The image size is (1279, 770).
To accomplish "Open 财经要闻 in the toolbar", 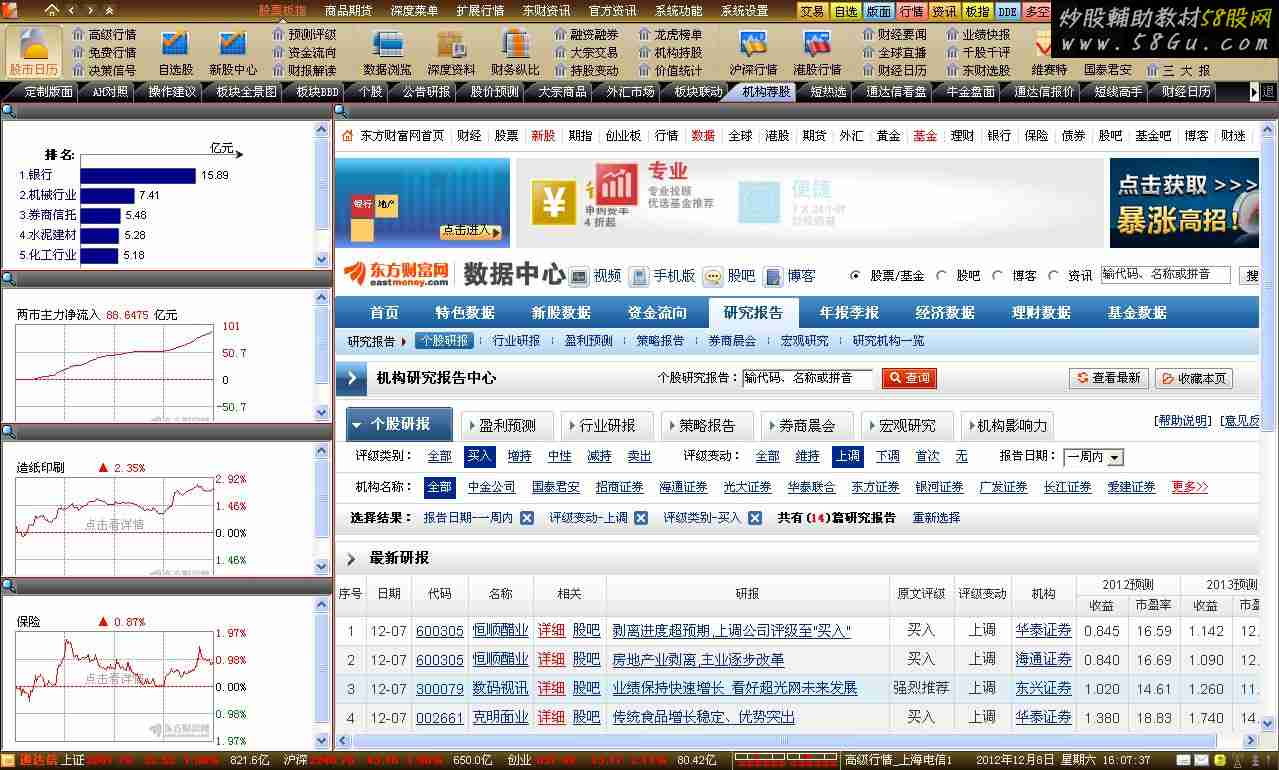I will tap(894, 34).
